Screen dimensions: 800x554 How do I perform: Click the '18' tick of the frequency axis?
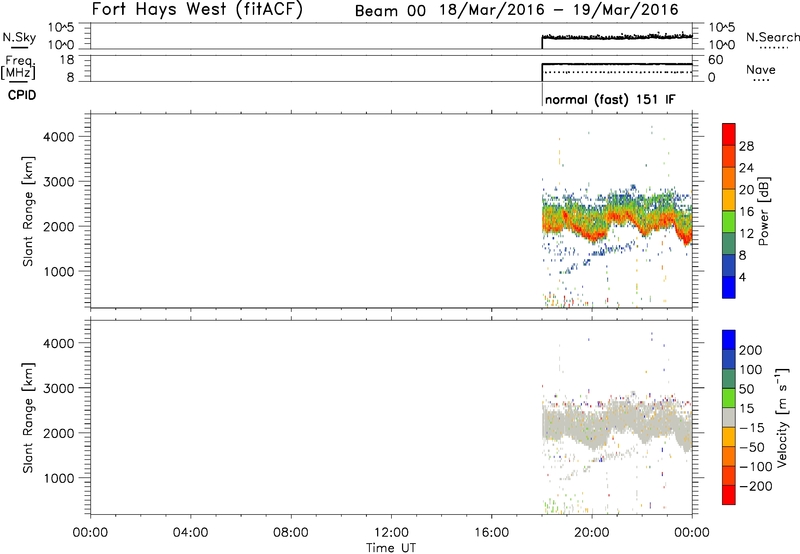pos(68,60)
